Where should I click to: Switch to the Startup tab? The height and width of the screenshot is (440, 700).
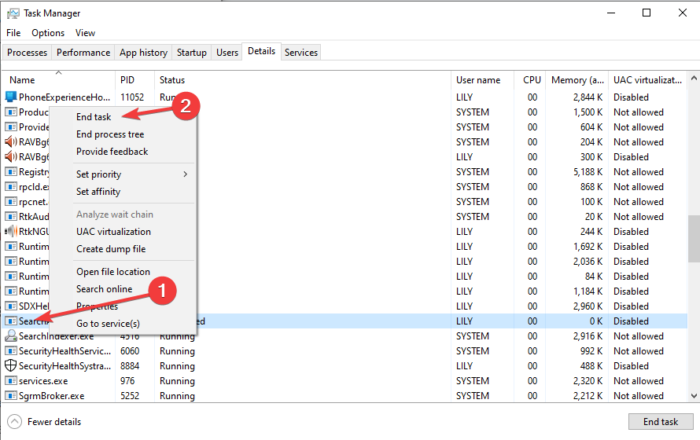[192, 52]
